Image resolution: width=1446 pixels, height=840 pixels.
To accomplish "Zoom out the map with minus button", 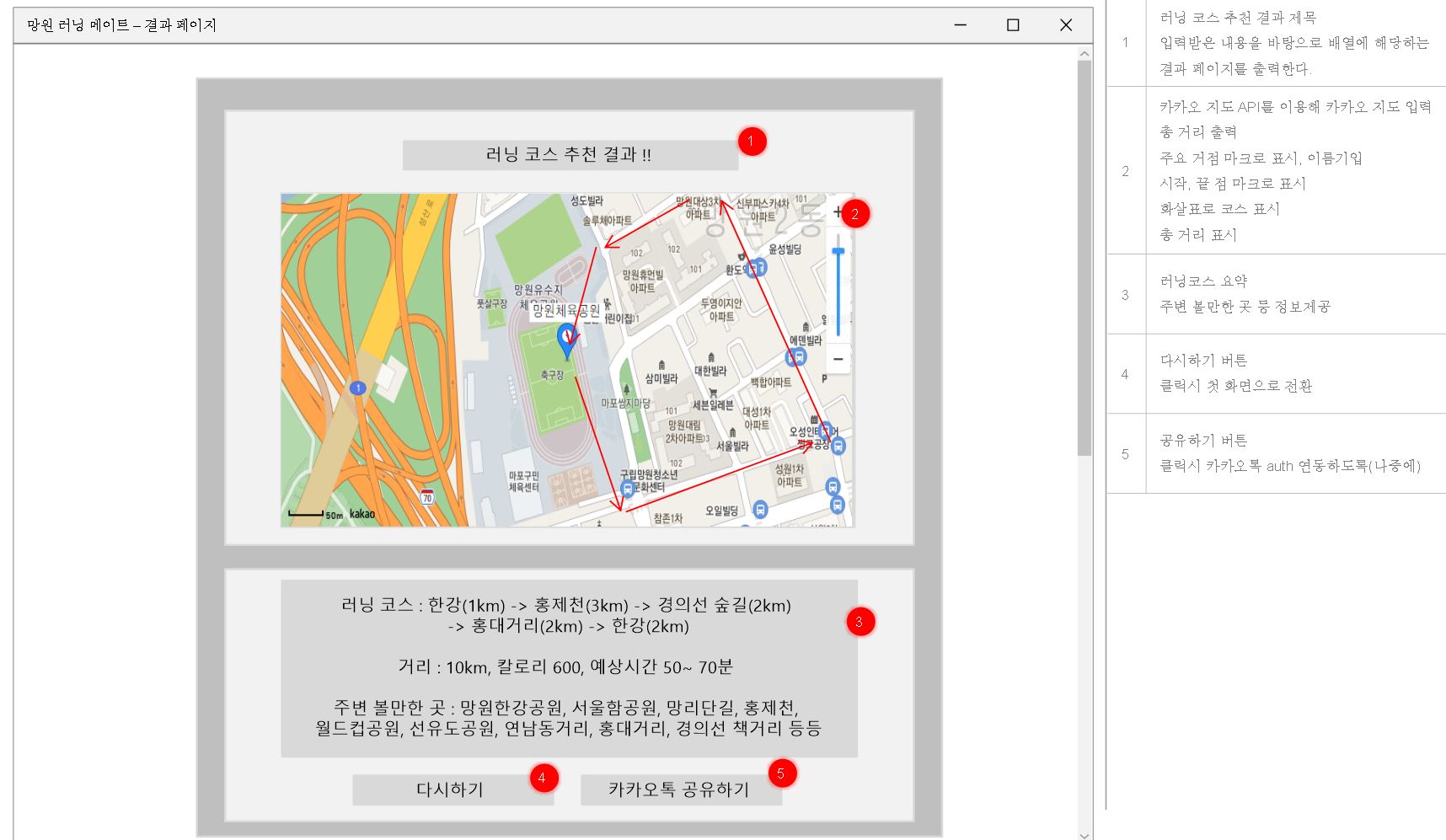I will point(838,359).
